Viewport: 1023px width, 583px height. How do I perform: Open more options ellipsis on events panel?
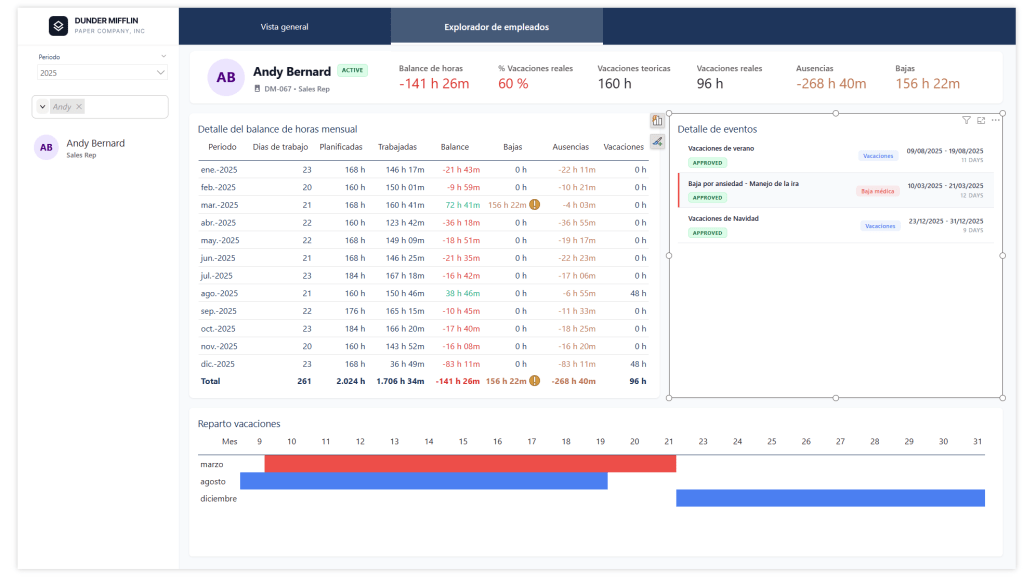coord(995,120)
